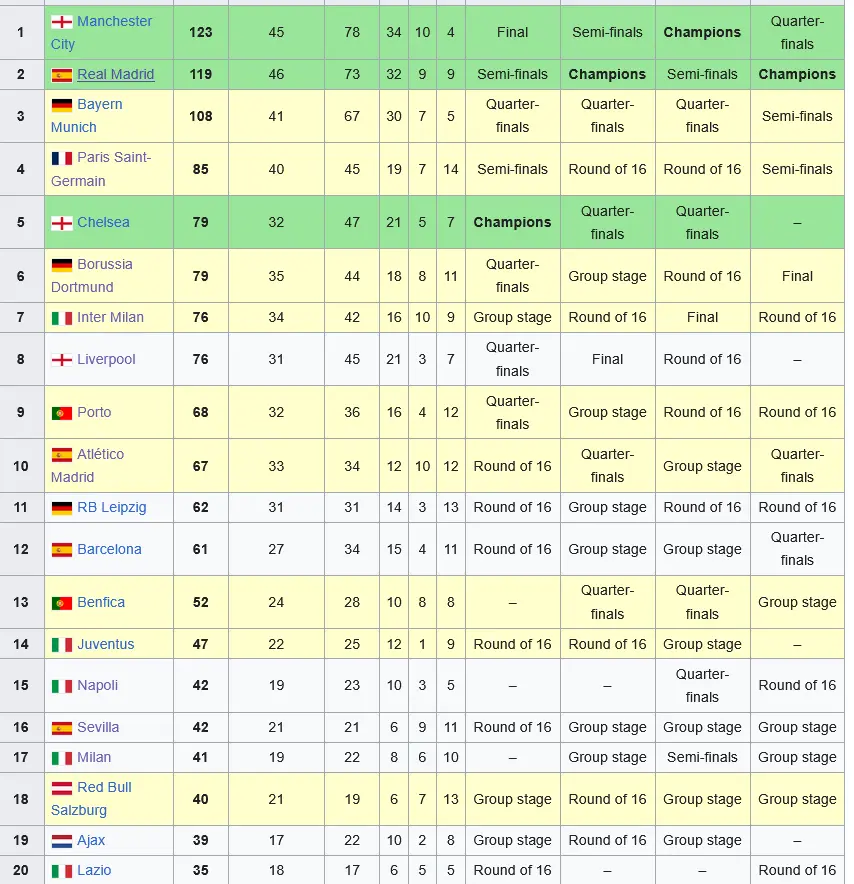Follow the Atlético Madrid link

(x=87, y=466)
